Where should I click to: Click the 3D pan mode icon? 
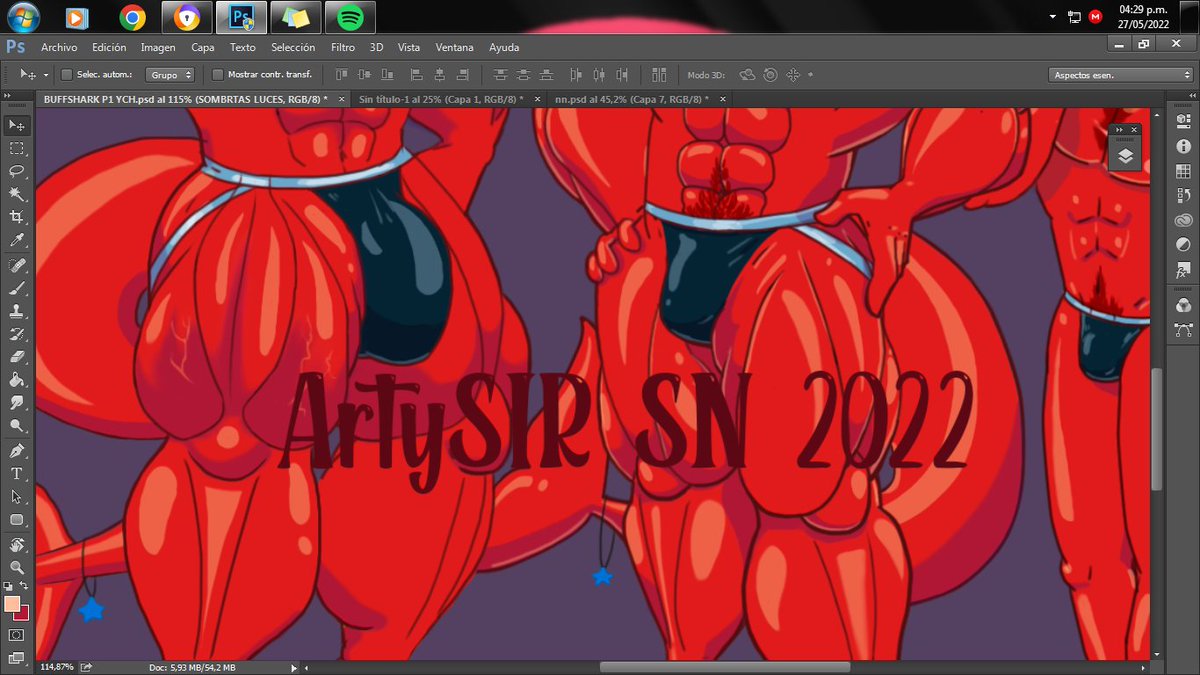click(x=794, y=75)
